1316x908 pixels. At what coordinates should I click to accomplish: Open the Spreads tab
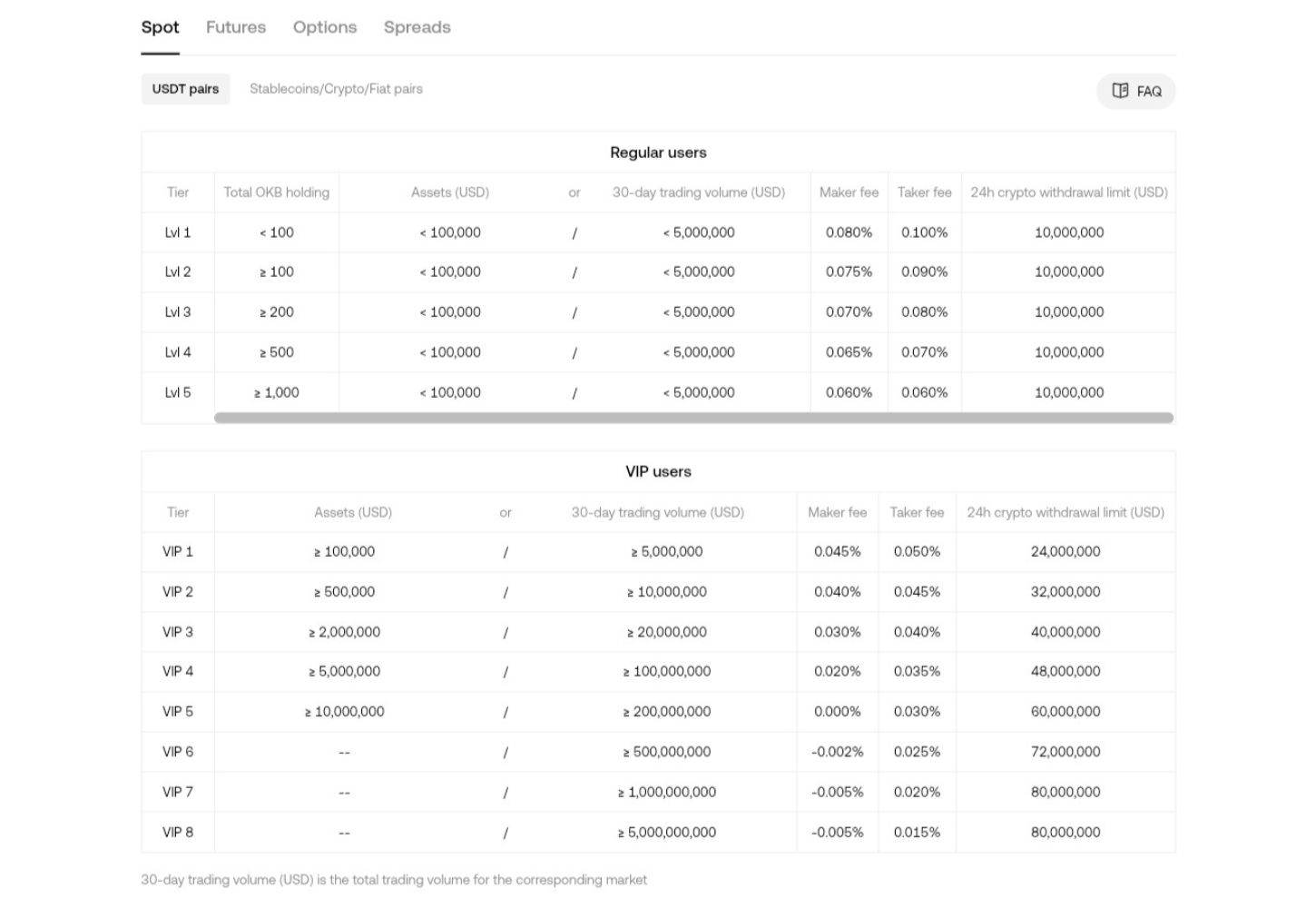click(x=417, y=27)
